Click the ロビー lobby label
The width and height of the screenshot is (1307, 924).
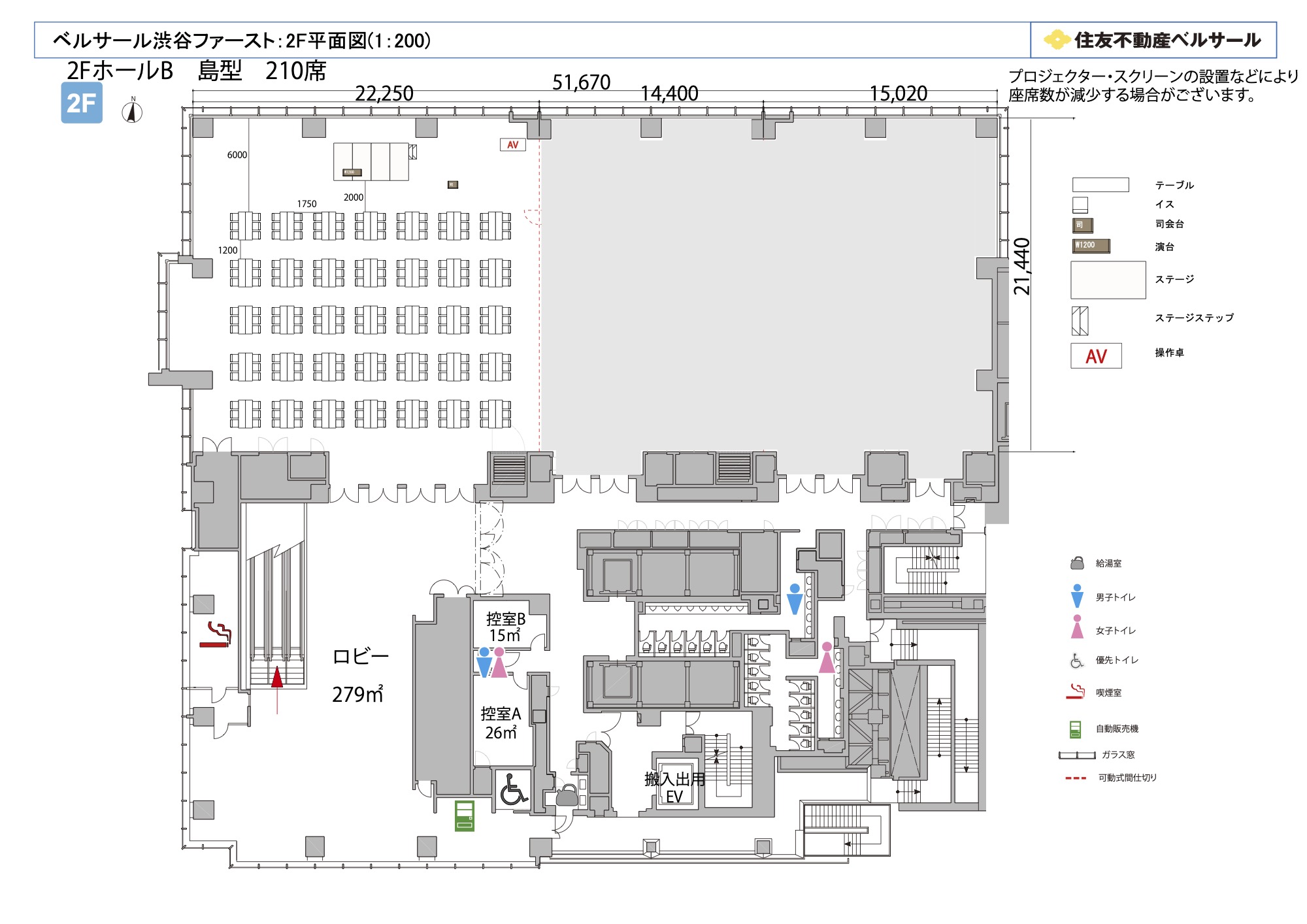coord(361,656)
